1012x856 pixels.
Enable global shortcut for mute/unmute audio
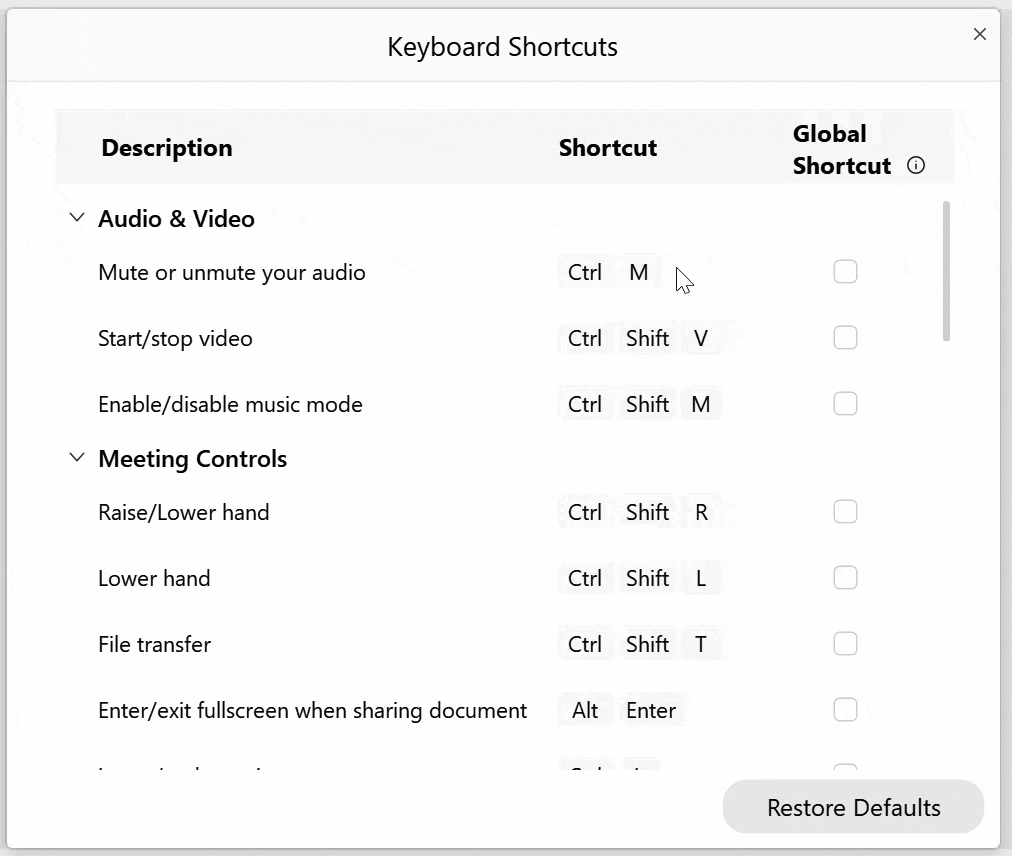coord(845,272)
